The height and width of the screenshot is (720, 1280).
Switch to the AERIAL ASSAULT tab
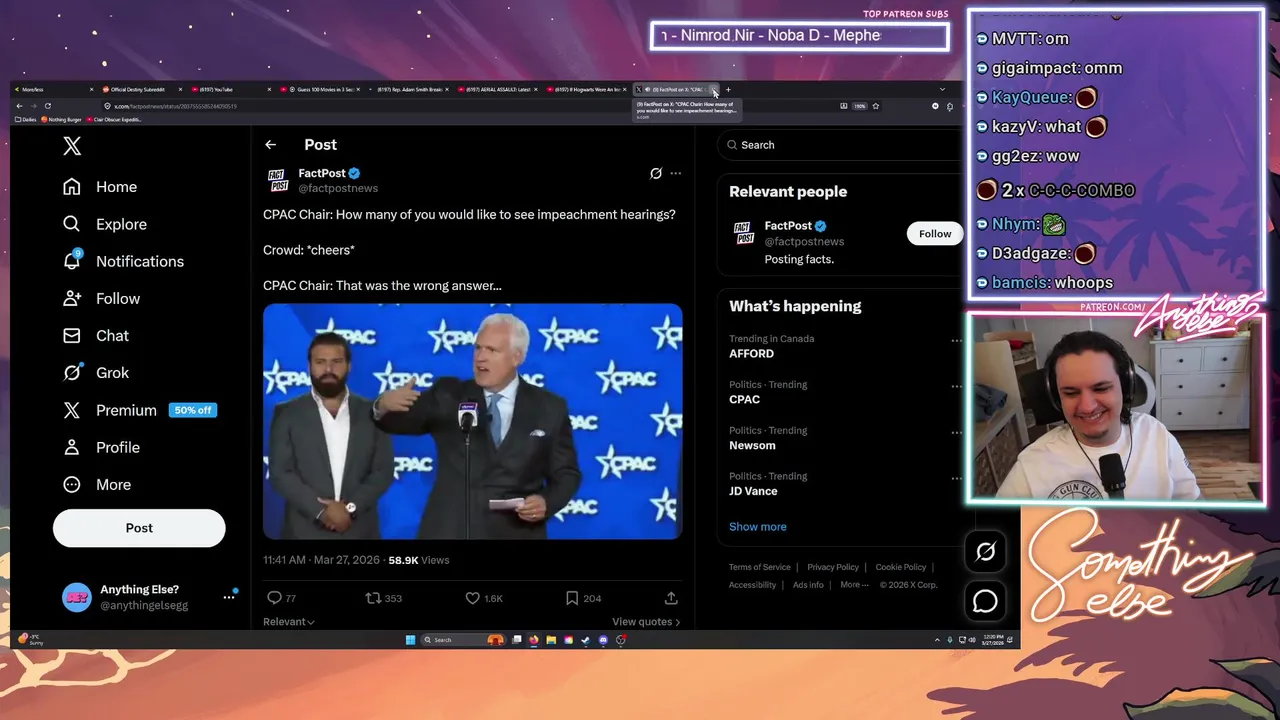click(x=496, y=90)
